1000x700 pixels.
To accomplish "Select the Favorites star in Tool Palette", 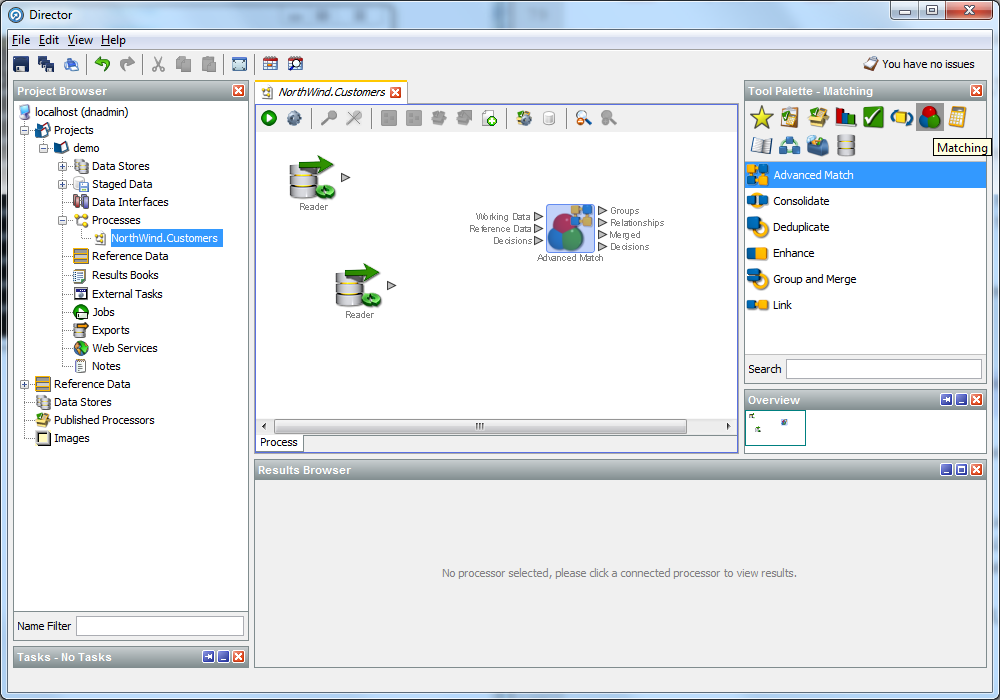I will coord(761,117).
